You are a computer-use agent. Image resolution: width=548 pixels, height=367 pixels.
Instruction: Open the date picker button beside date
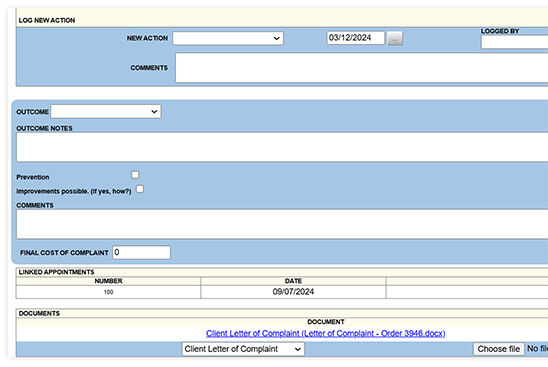[x=395, y=38]
